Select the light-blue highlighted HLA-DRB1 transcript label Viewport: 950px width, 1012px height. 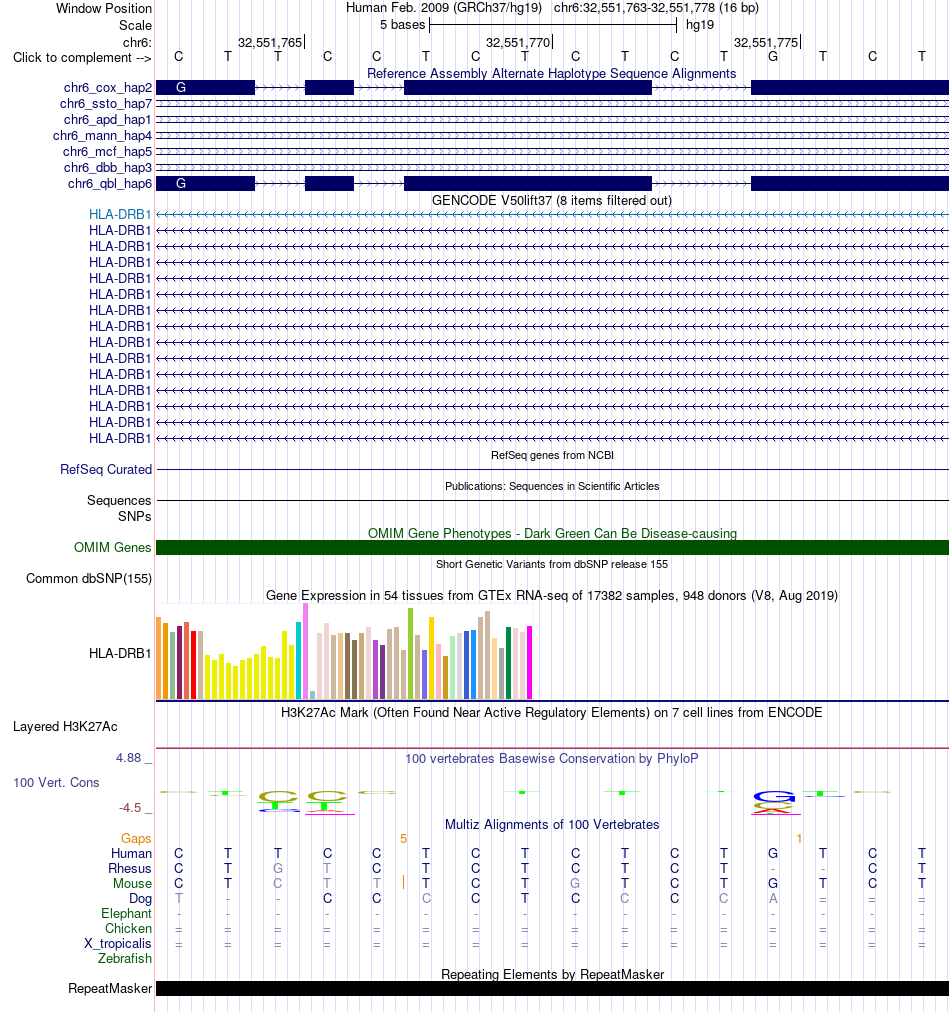pos(120,214)
